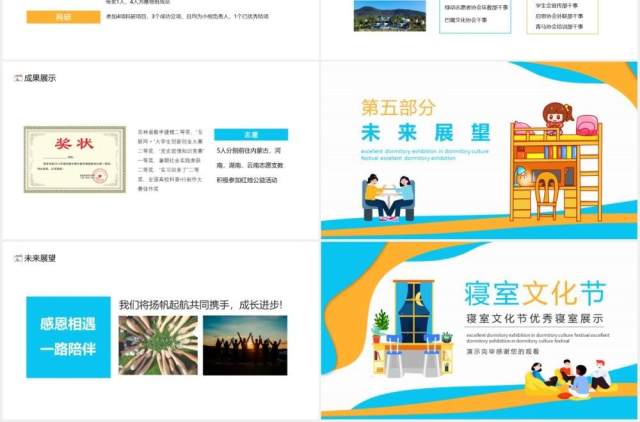Select the night window desk illustration
This screenshot has width=640, height=422.
click(413, 329)
